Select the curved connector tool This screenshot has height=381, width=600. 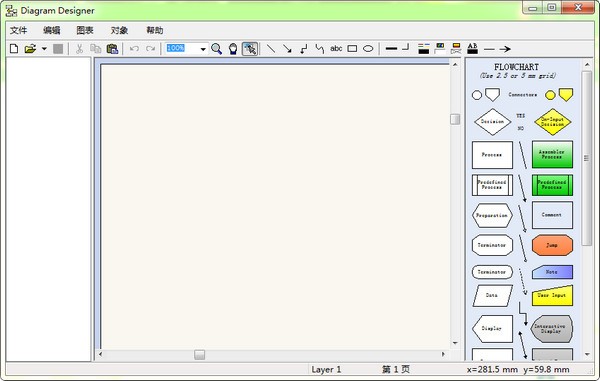[x=320, y=49]
